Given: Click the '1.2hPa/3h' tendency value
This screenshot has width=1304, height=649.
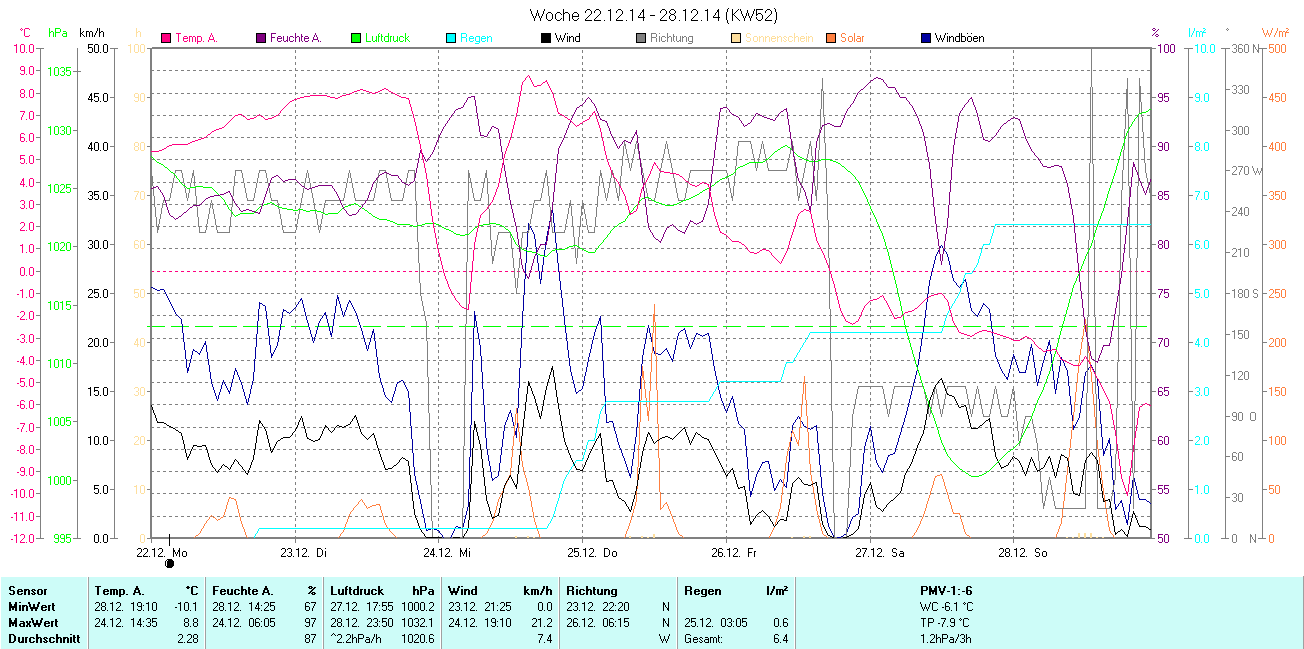Looking at the screenshot, I should point(945,639).
